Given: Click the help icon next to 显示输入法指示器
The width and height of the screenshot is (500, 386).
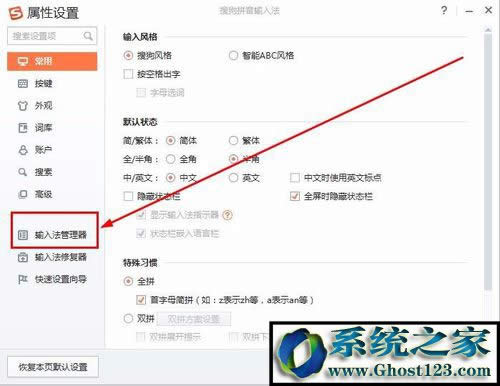Looking at the screenshot, I should (x=227, y=215).
